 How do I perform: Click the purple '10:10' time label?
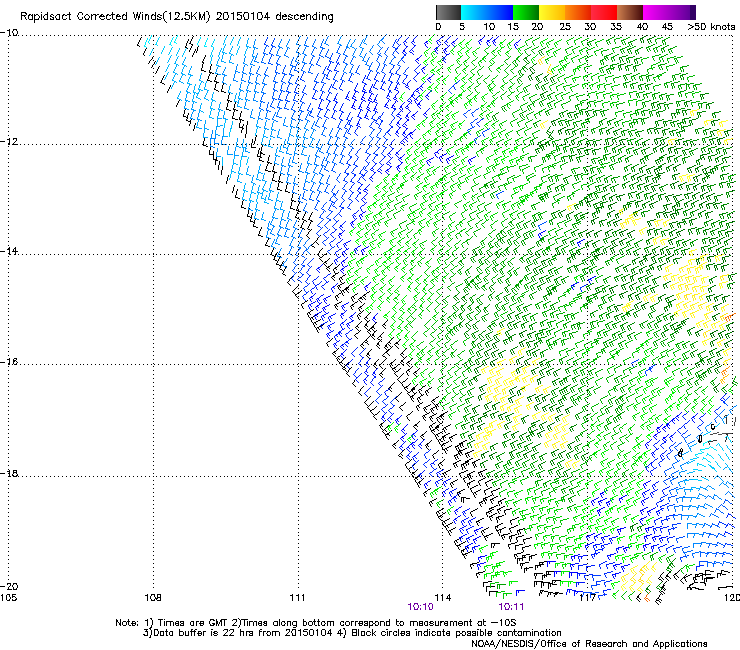[420, 607]
